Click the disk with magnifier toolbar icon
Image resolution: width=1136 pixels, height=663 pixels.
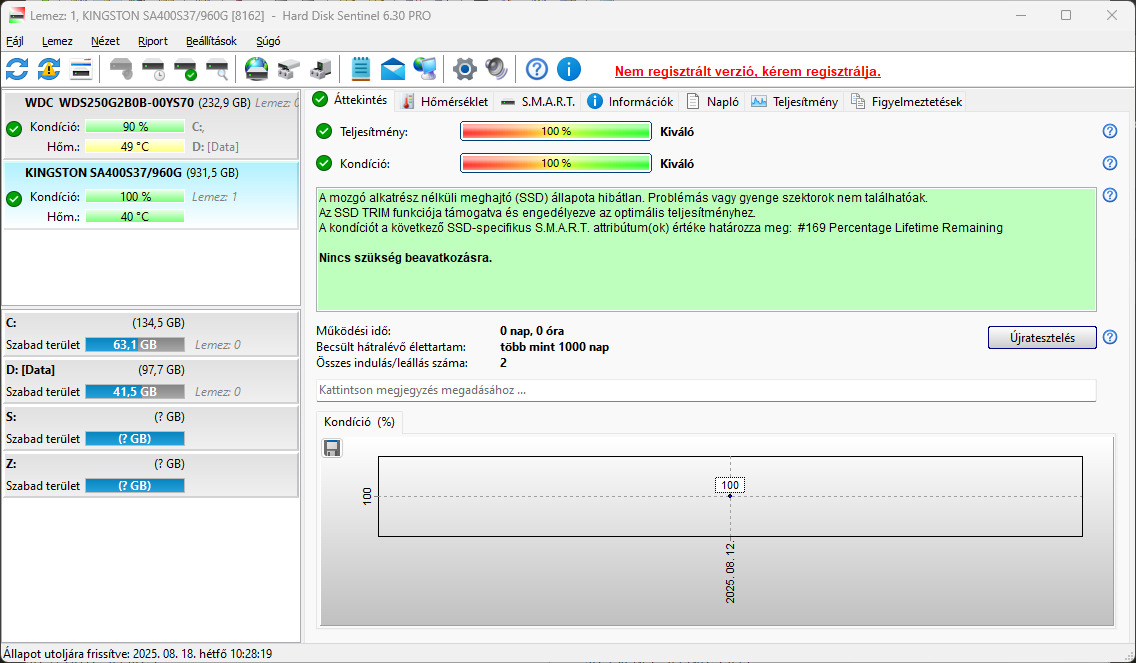click(x=217, y=70)
